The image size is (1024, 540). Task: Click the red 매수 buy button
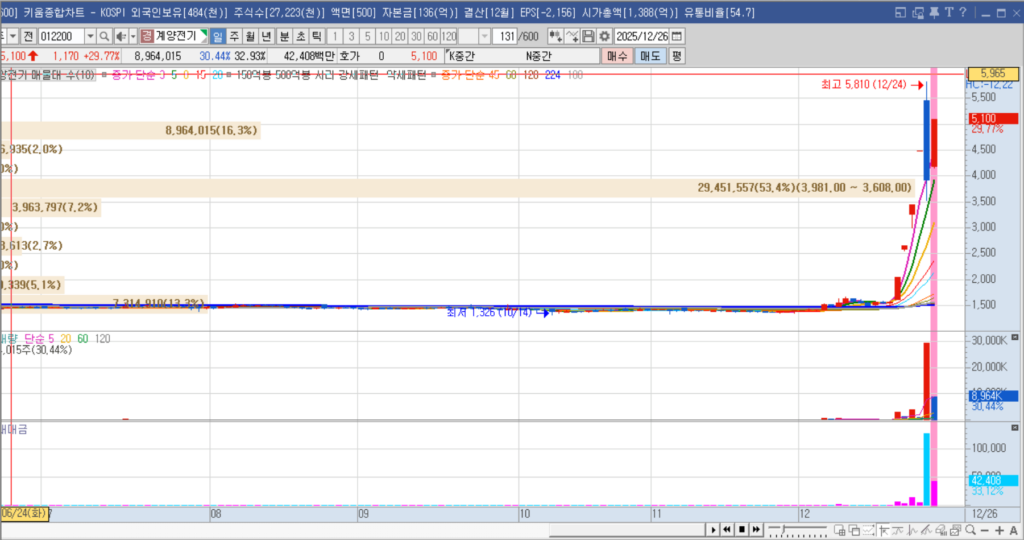click(617, 56)
